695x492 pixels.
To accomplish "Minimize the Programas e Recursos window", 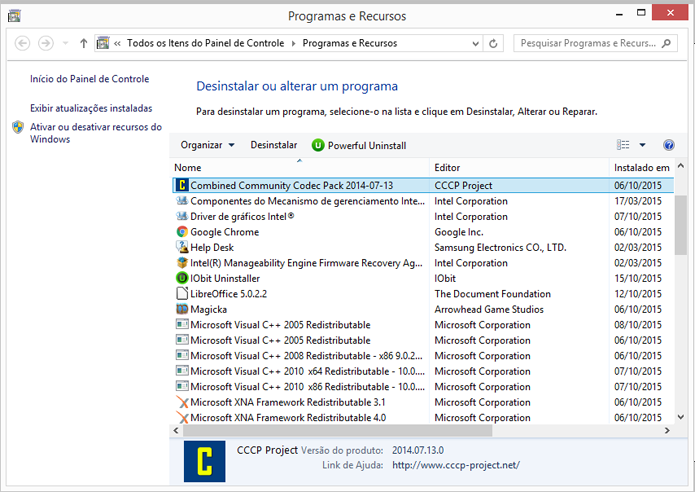I will tap(619, 13).
